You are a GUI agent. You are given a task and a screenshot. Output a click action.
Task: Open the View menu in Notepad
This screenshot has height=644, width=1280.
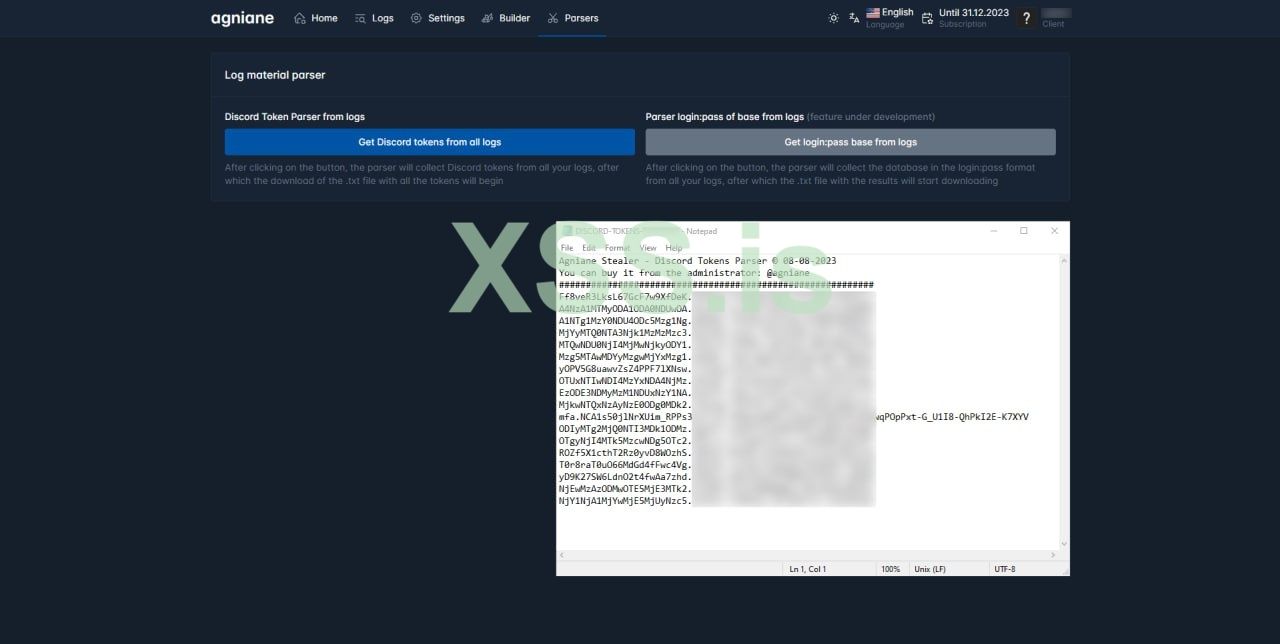[648, 248]
